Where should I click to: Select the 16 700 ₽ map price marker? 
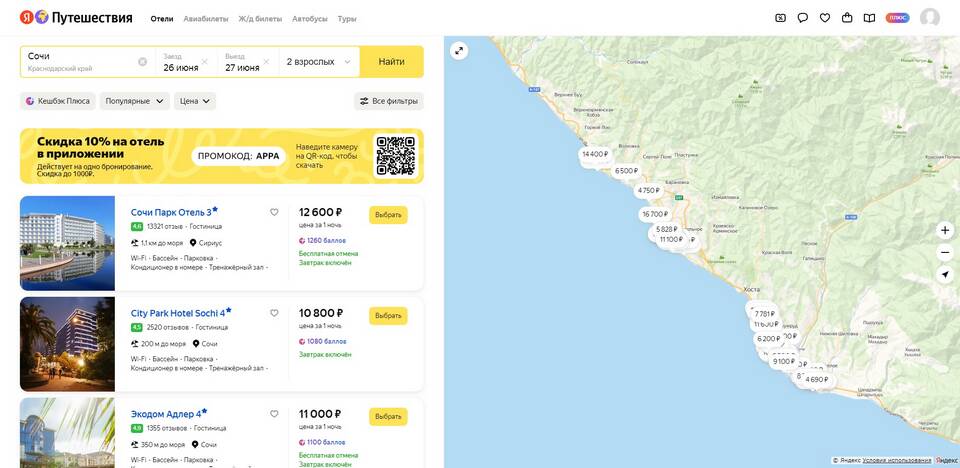(654, 214)
